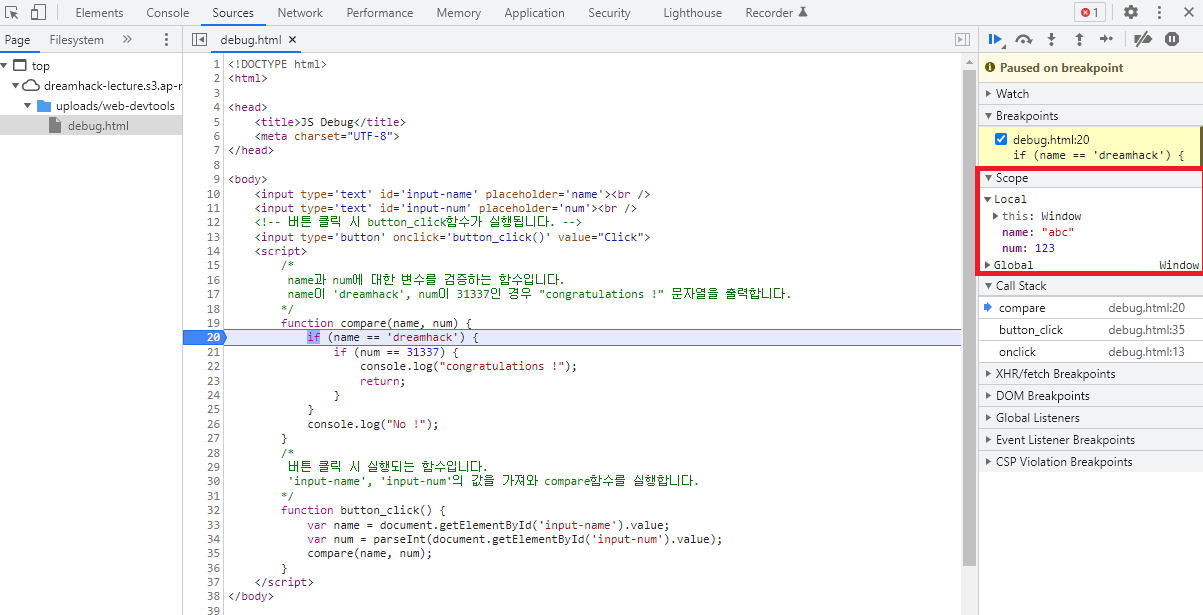Expand the Global scope node

pos(987,265)
